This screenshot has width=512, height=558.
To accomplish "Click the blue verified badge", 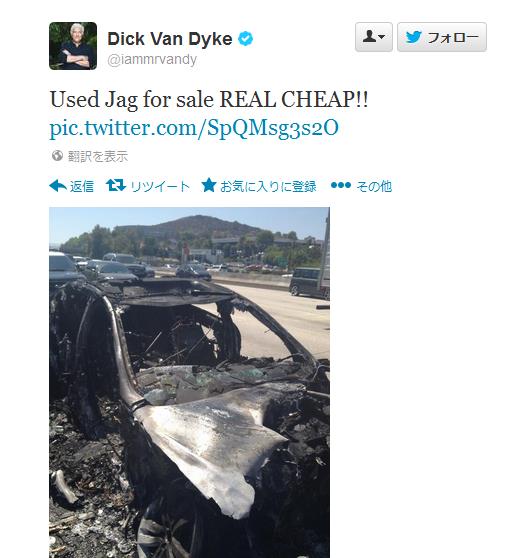I will [x=245, y=38].
